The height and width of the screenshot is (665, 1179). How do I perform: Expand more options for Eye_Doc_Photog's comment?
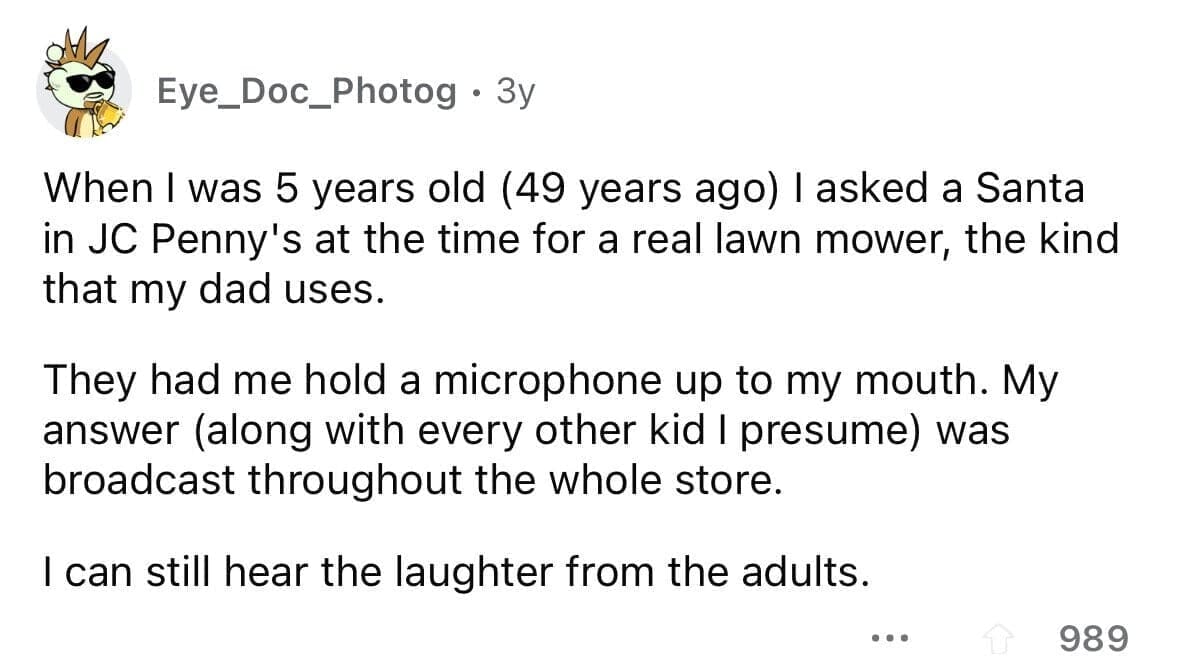pos(888,638)
